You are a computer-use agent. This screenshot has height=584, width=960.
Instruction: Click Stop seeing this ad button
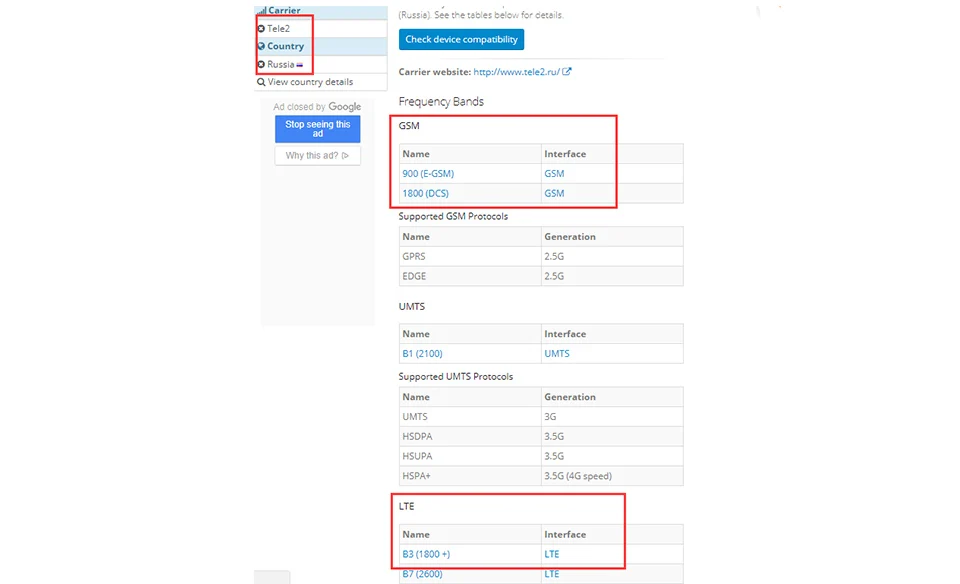318,129
